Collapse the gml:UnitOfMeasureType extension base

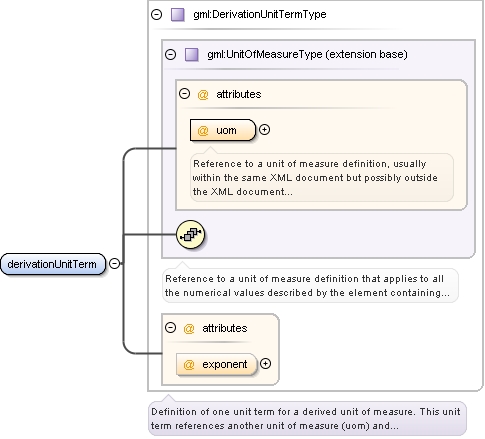(170, 54)
